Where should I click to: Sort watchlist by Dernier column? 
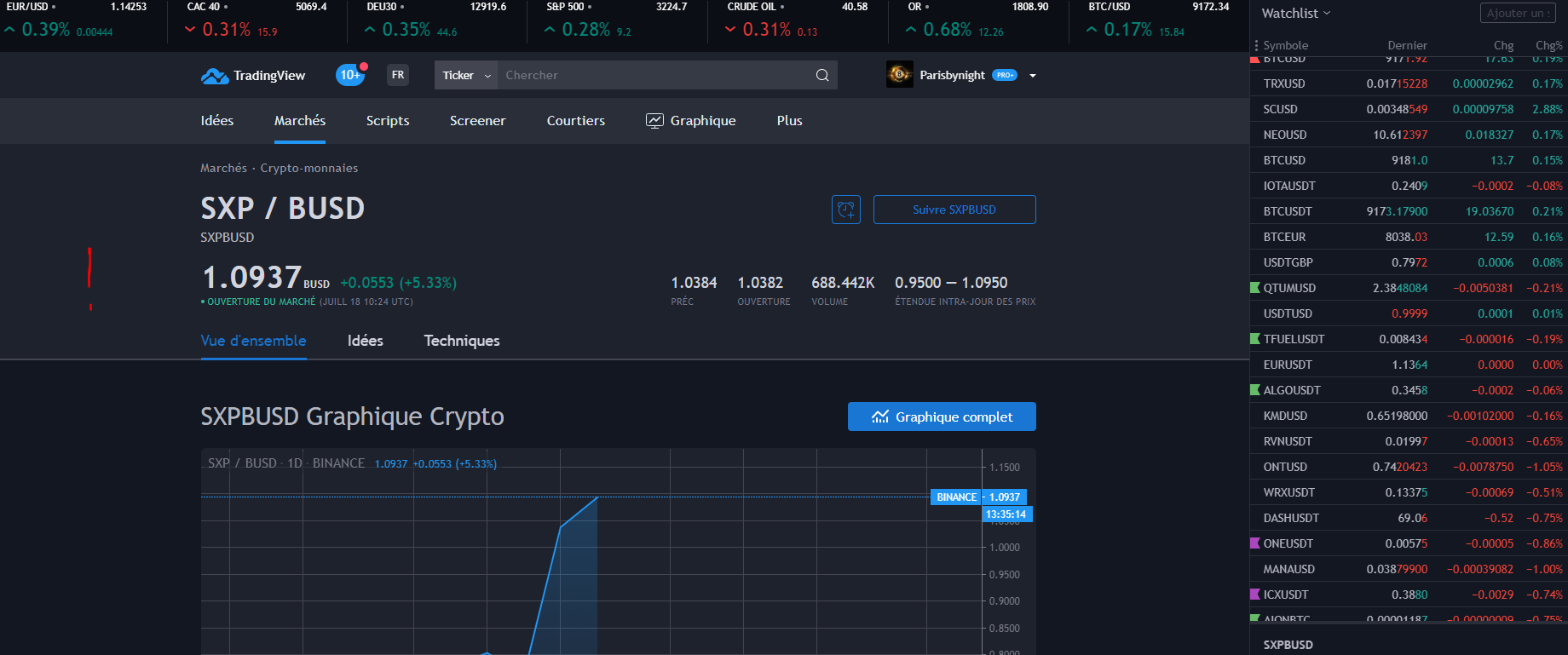(x=1407, y=45)
